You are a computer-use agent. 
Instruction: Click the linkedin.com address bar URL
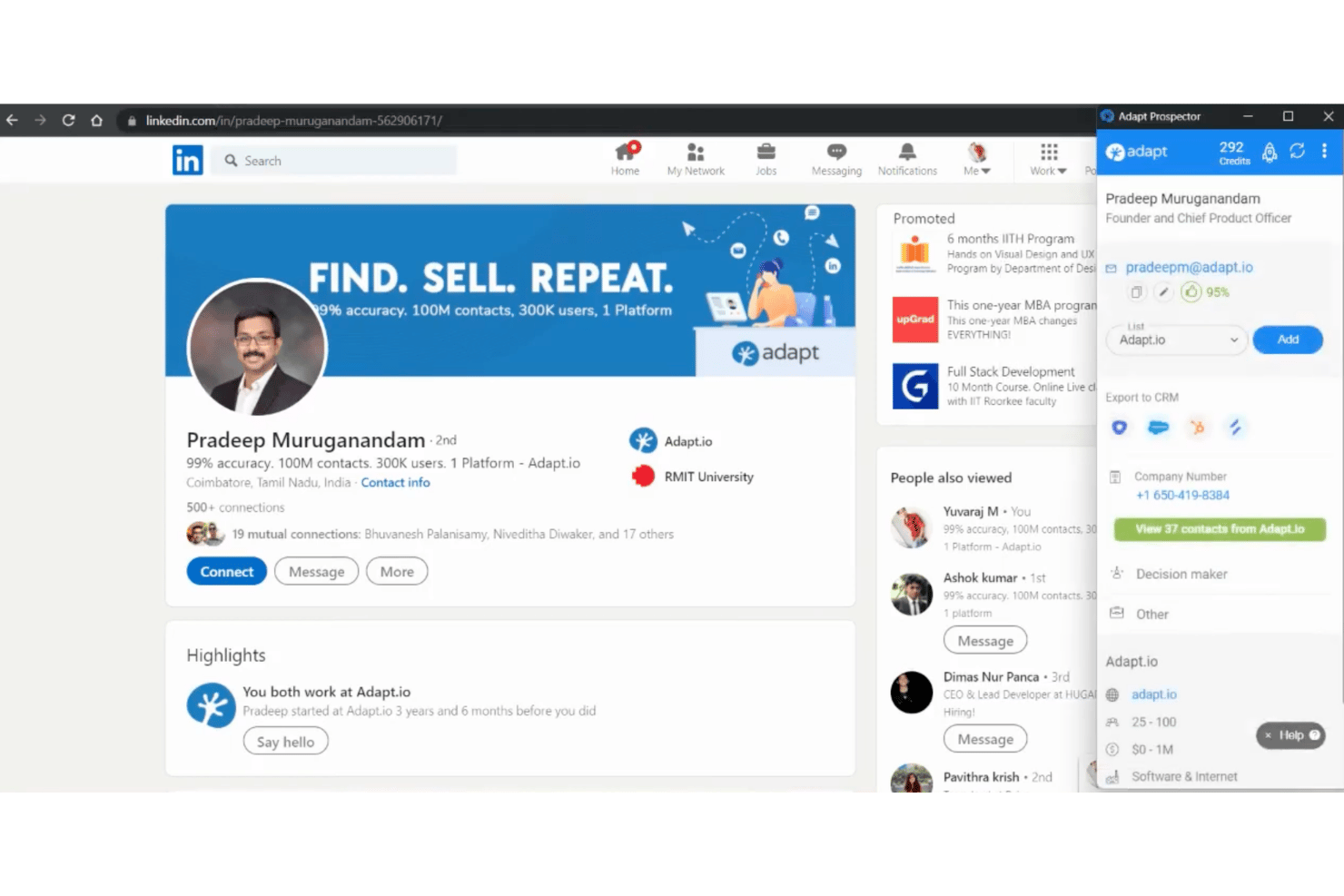pos(293,121)
